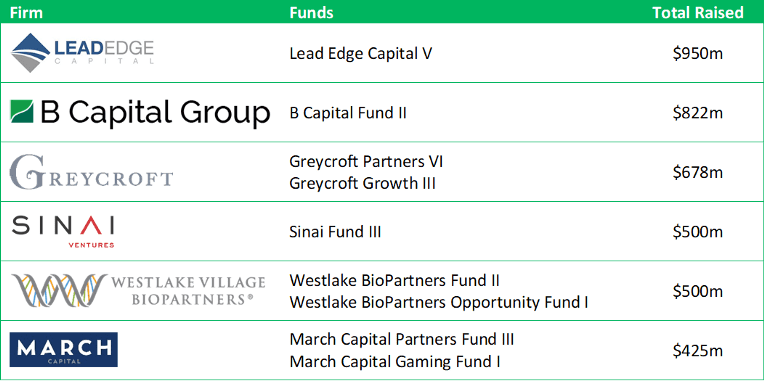Click the B Capital Fund II text
764x383 pixels.
point(348,113)
